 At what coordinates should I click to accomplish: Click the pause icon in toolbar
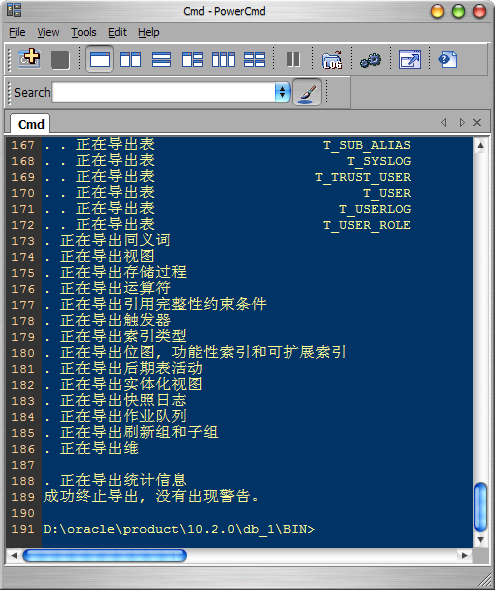click(293, 59)
